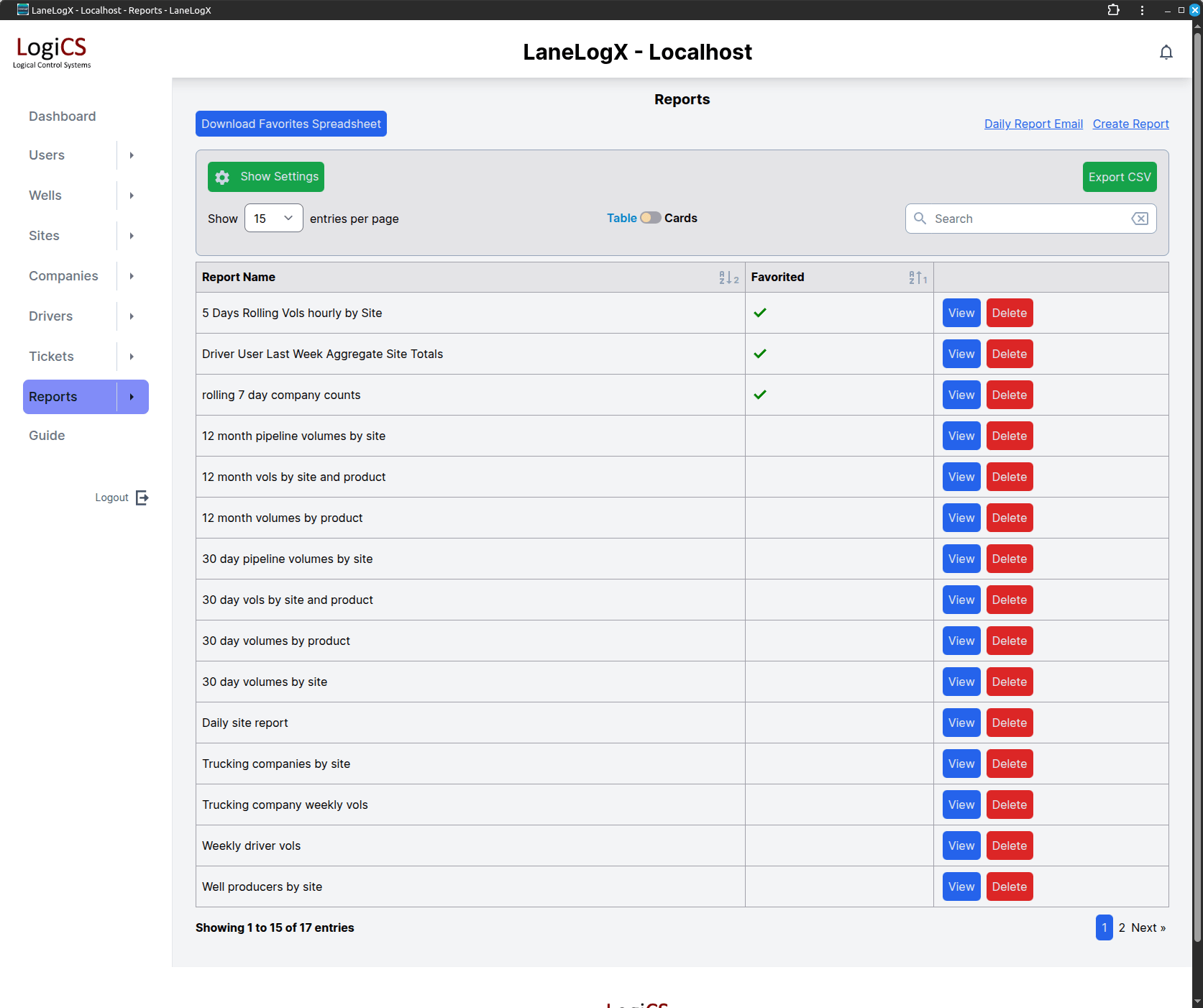
Task: Click the Show Settings button
Action: (266, 177)
